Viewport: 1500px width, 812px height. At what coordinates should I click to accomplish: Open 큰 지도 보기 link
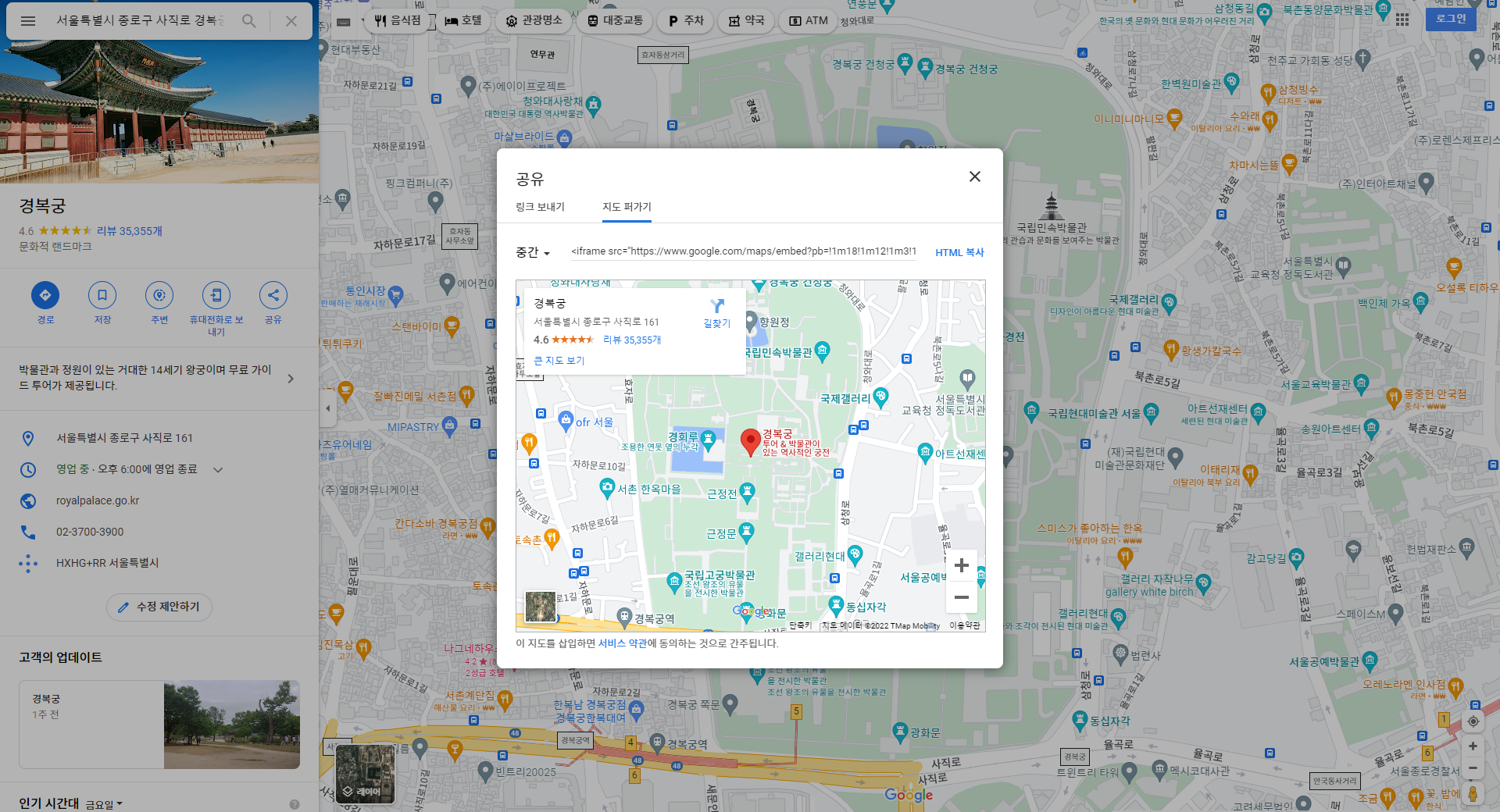(x=559, y=361)
